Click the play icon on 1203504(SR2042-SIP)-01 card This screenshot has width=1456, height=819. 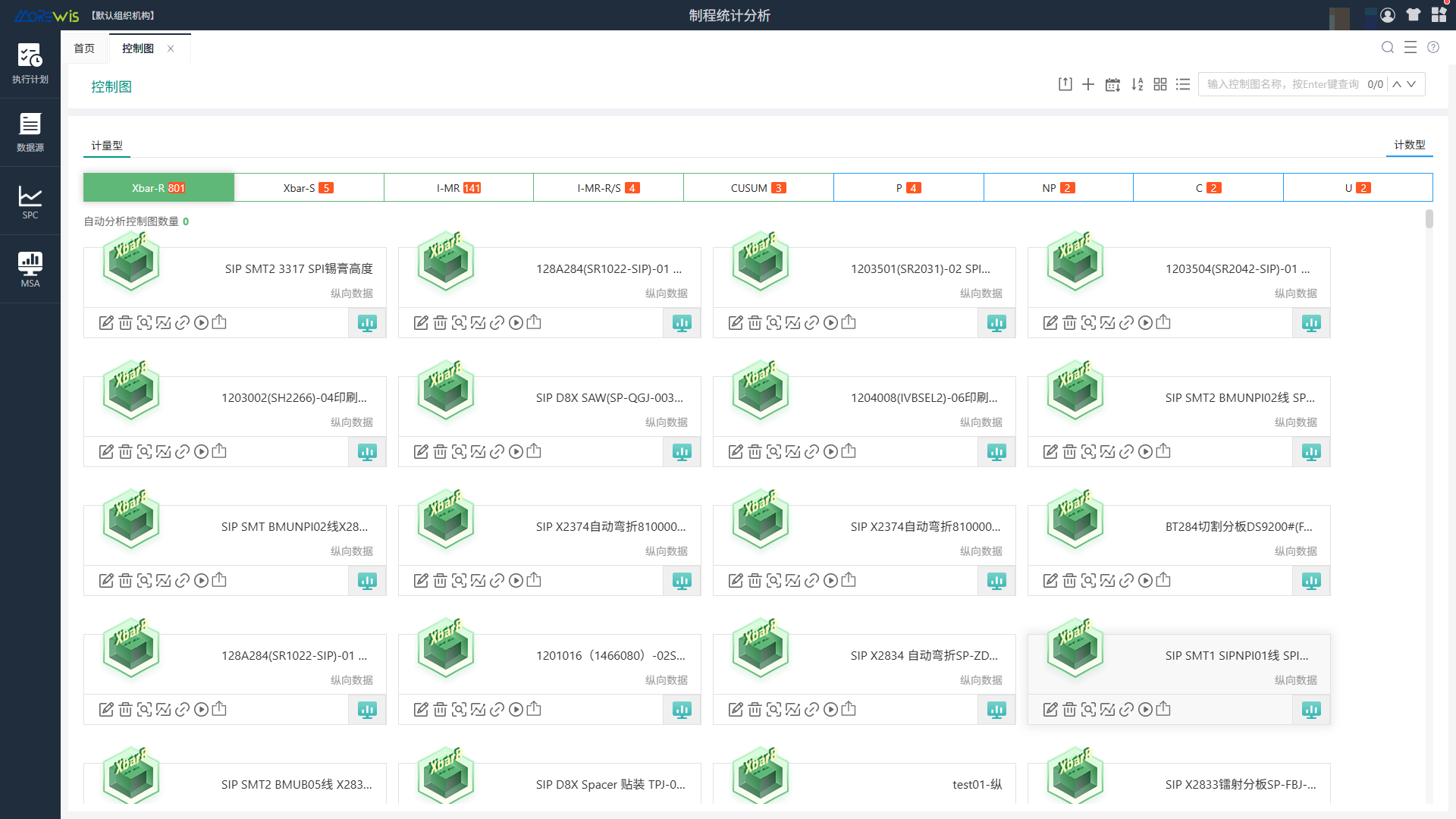click(1145, 323)
